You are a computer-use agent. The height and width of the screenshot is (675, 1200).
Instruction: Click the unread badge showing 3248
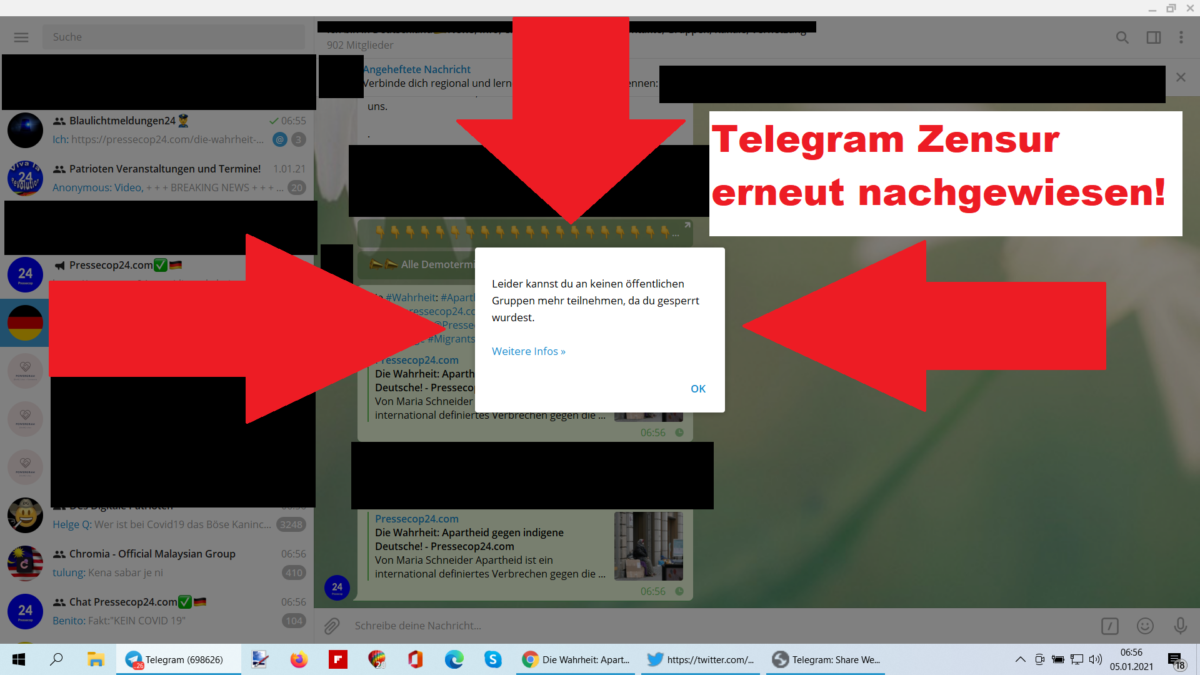point(291,524)
